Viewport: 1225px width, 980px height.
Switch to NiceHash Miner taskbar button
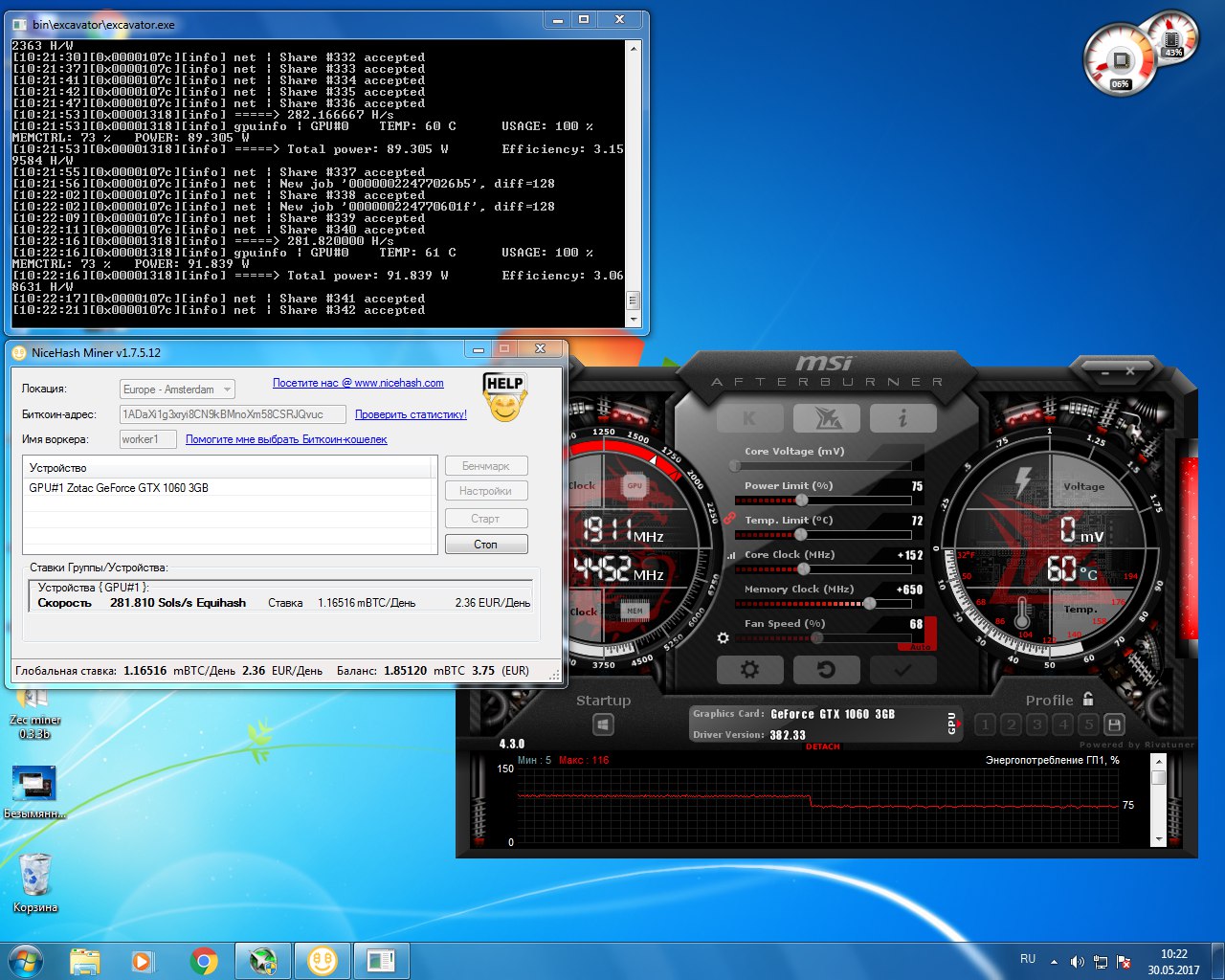click(323, 961)
